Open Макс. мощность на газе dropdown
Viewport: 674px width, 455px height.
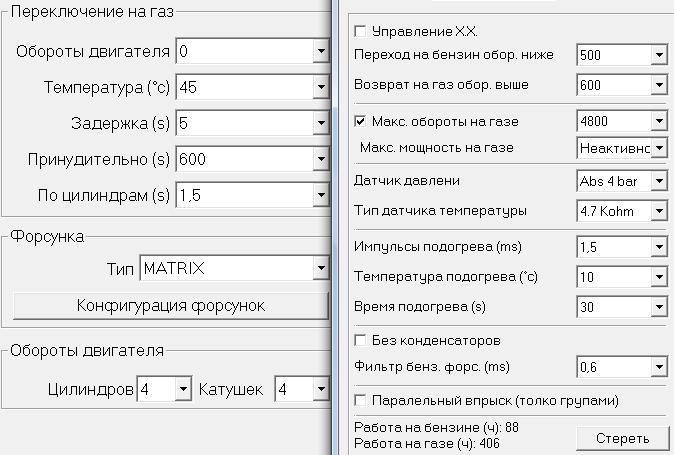pos(658,148)
